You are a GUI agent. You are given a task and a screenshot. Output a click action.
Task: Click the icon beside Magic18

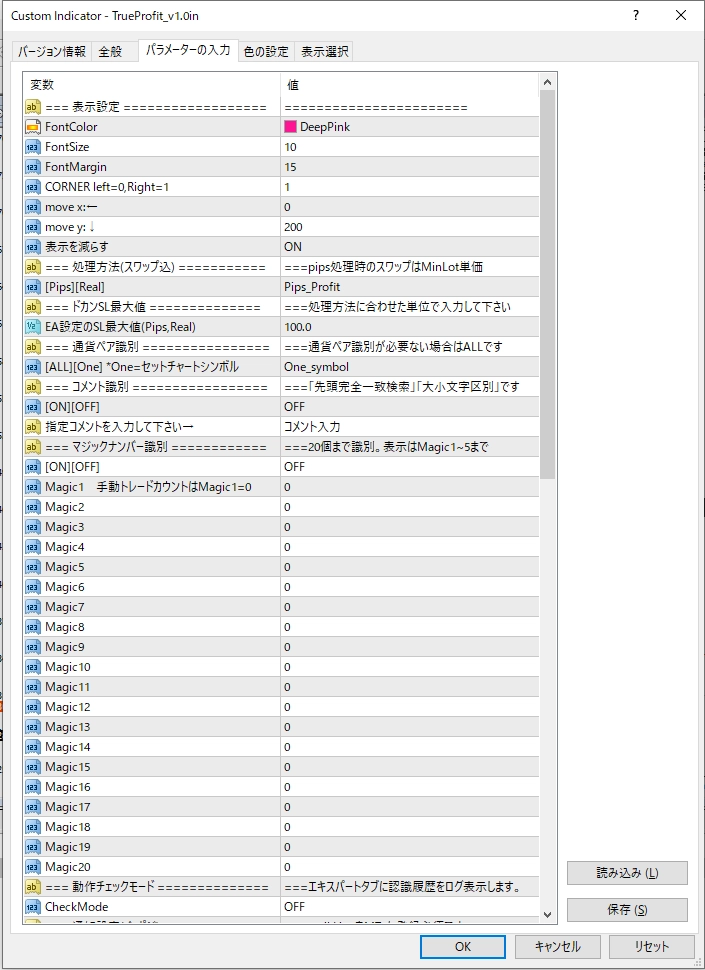[x=33, y=827]
